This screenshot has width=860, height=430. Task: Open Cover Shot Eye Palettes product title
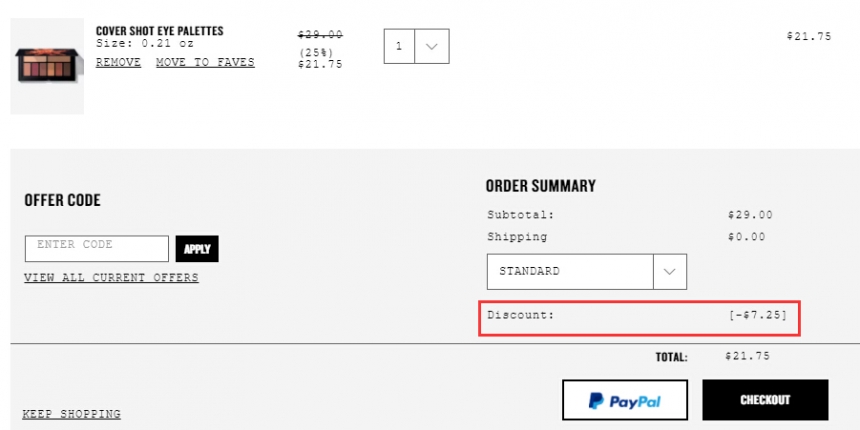160,31
